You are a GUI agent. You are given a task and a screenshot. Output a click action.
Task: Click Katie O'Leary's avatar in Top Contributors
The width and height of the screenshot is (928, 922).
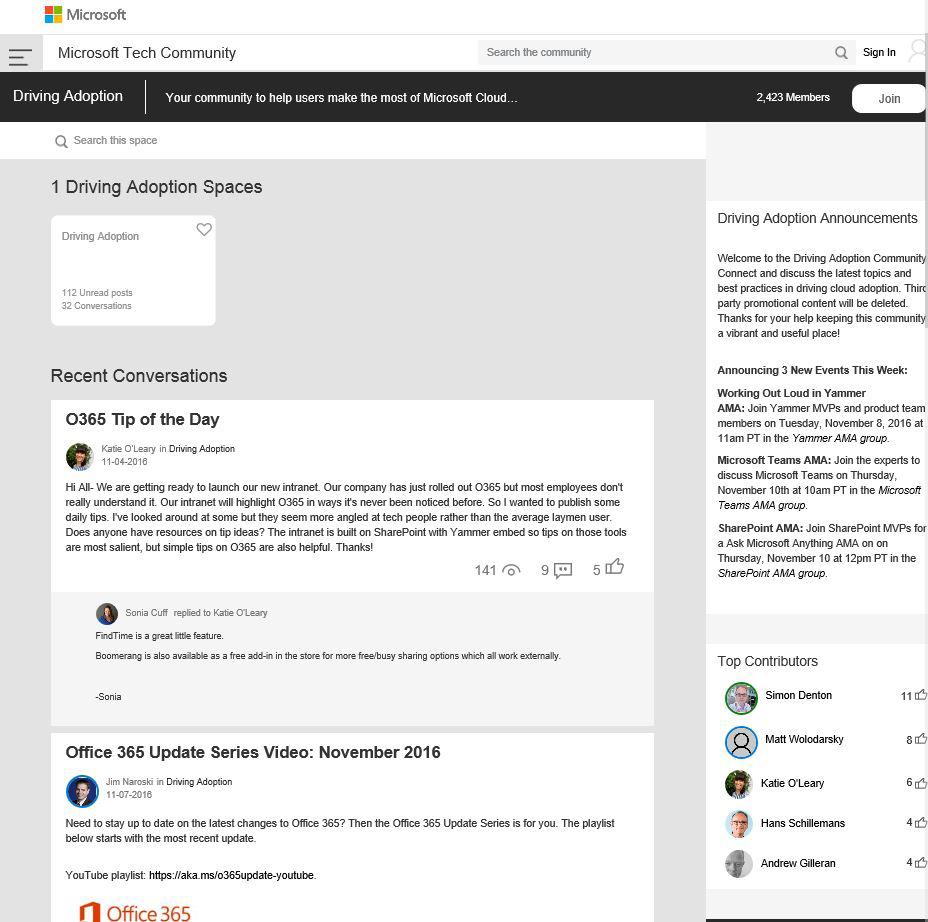738,784
